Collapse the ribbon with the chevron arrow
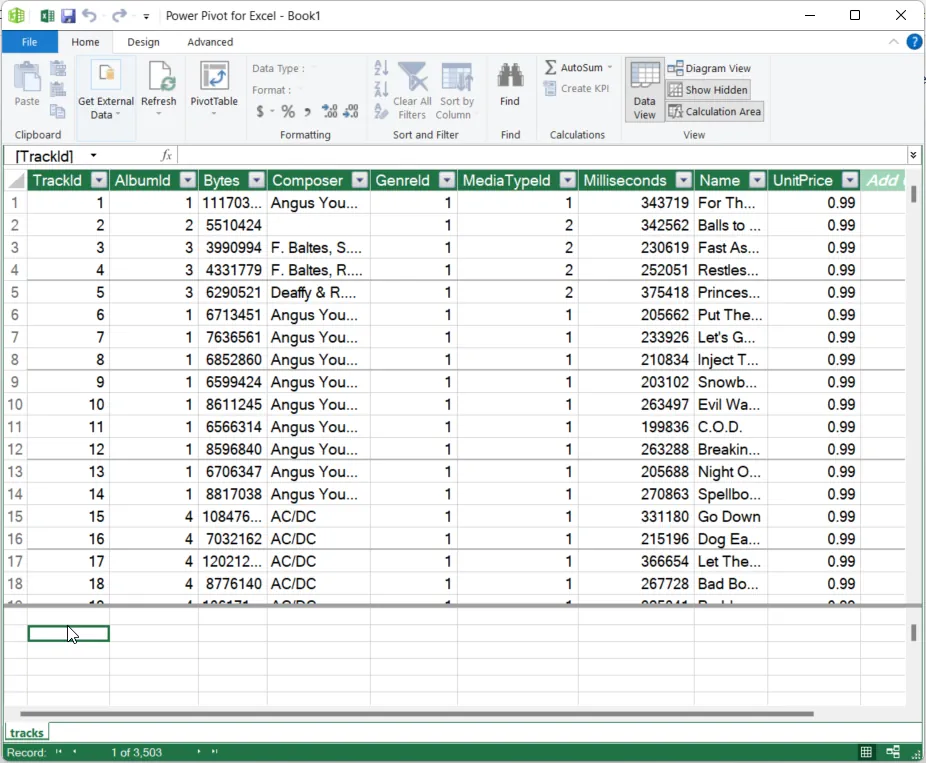Screen dimensions: 926x763 894,42
